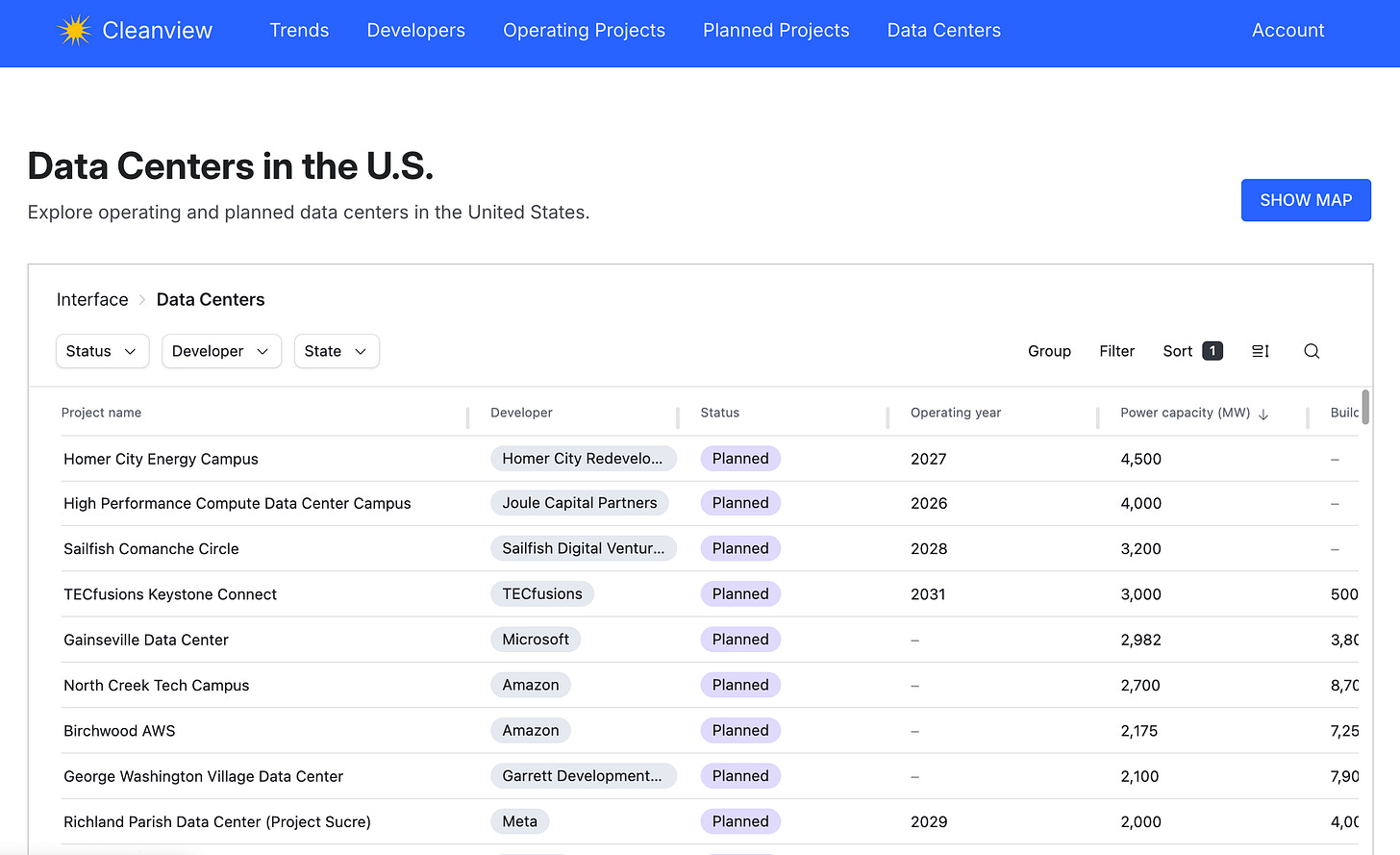The height and width of the screenshot is (855, 1400).
Task: Click operating year 2028 cell
Action: coord(929,548)
